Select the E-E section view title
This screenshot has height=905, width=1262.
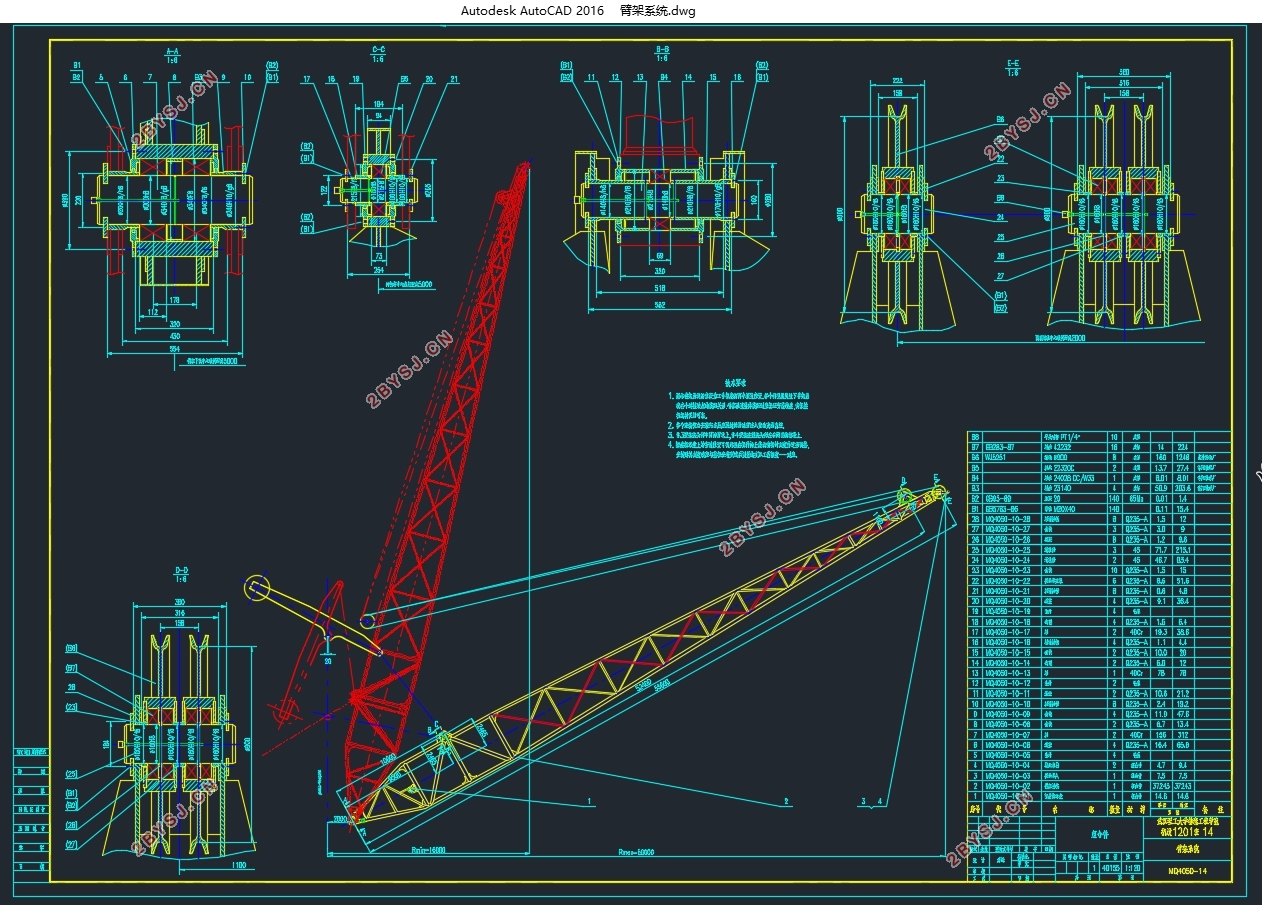pyautogui.click(x=1013, y=63)
